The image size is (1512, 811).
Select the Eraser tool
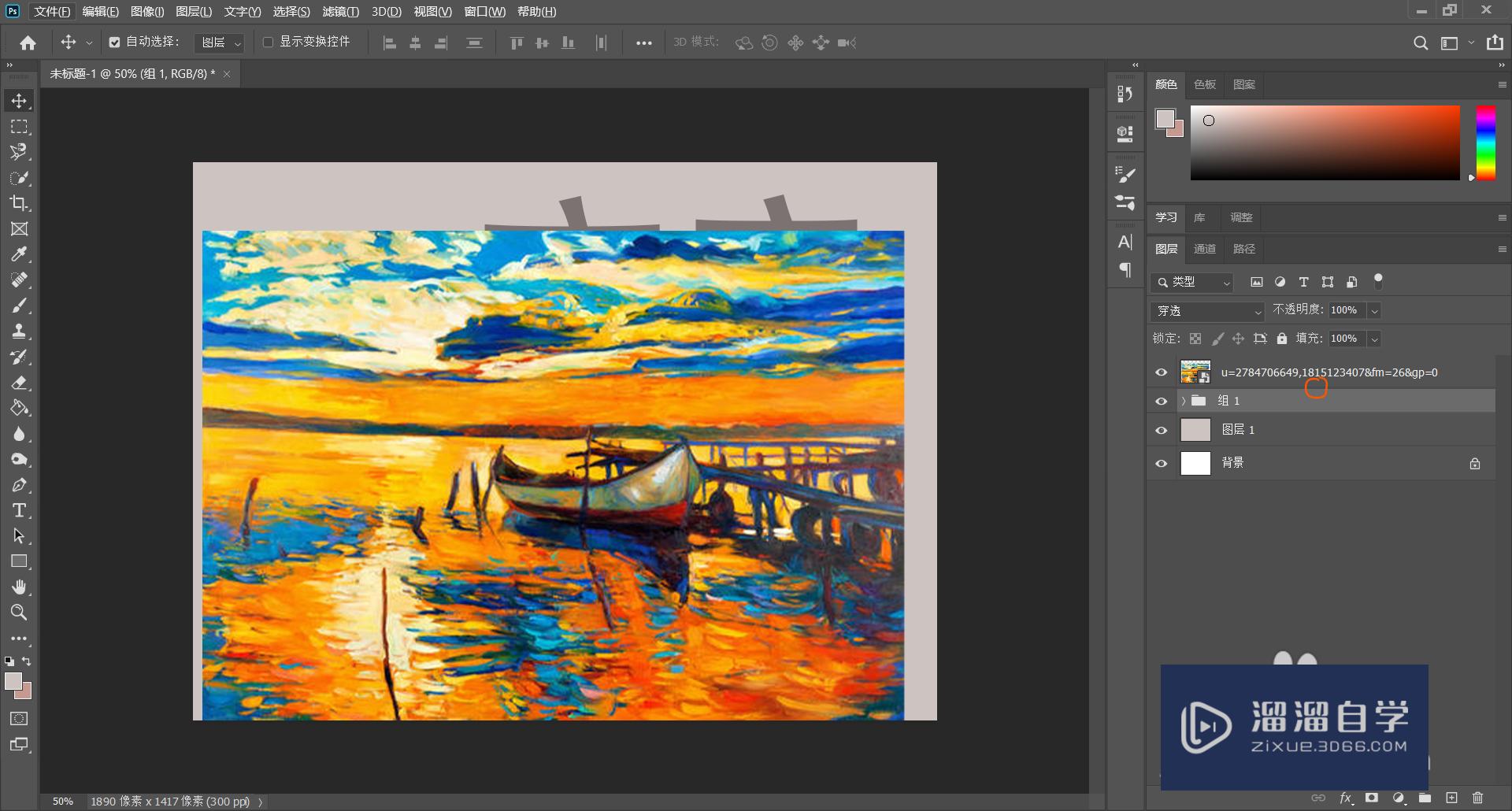pyautogui.click(x=20, y=383)
